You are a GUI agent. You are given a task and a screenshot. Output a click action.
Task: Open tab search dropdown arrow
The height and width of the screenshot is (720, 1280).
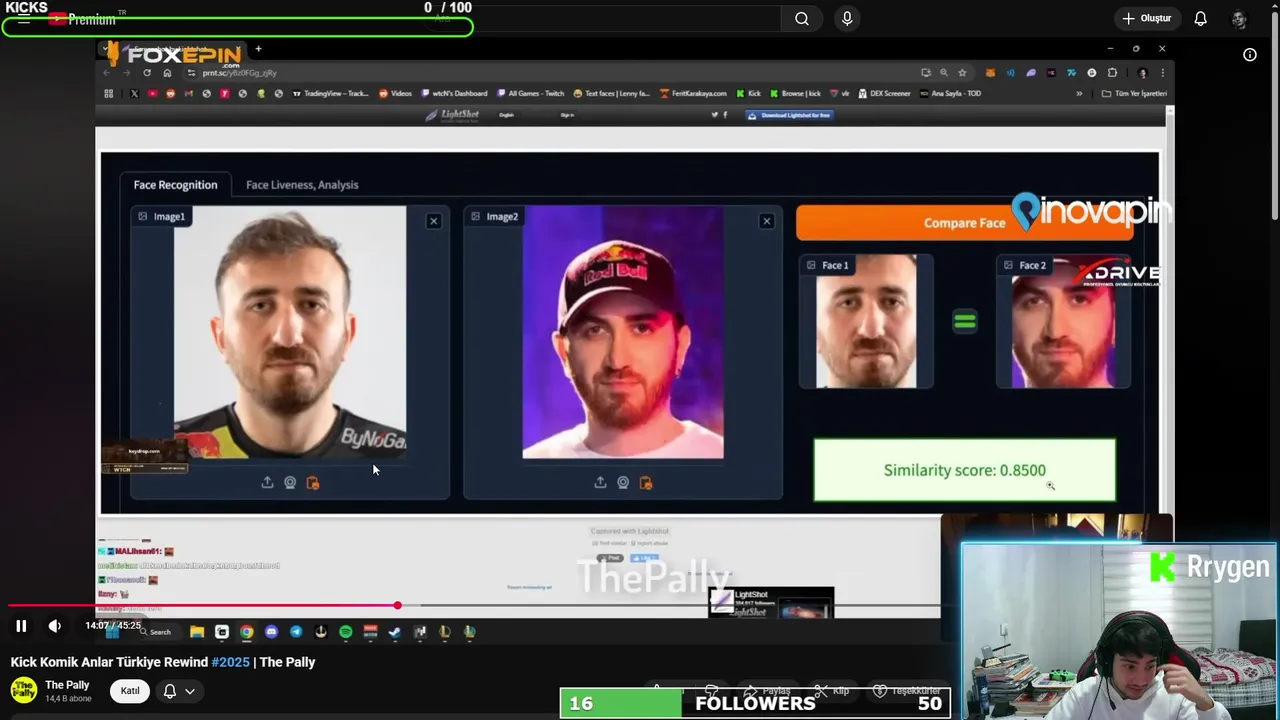(105, 49)
